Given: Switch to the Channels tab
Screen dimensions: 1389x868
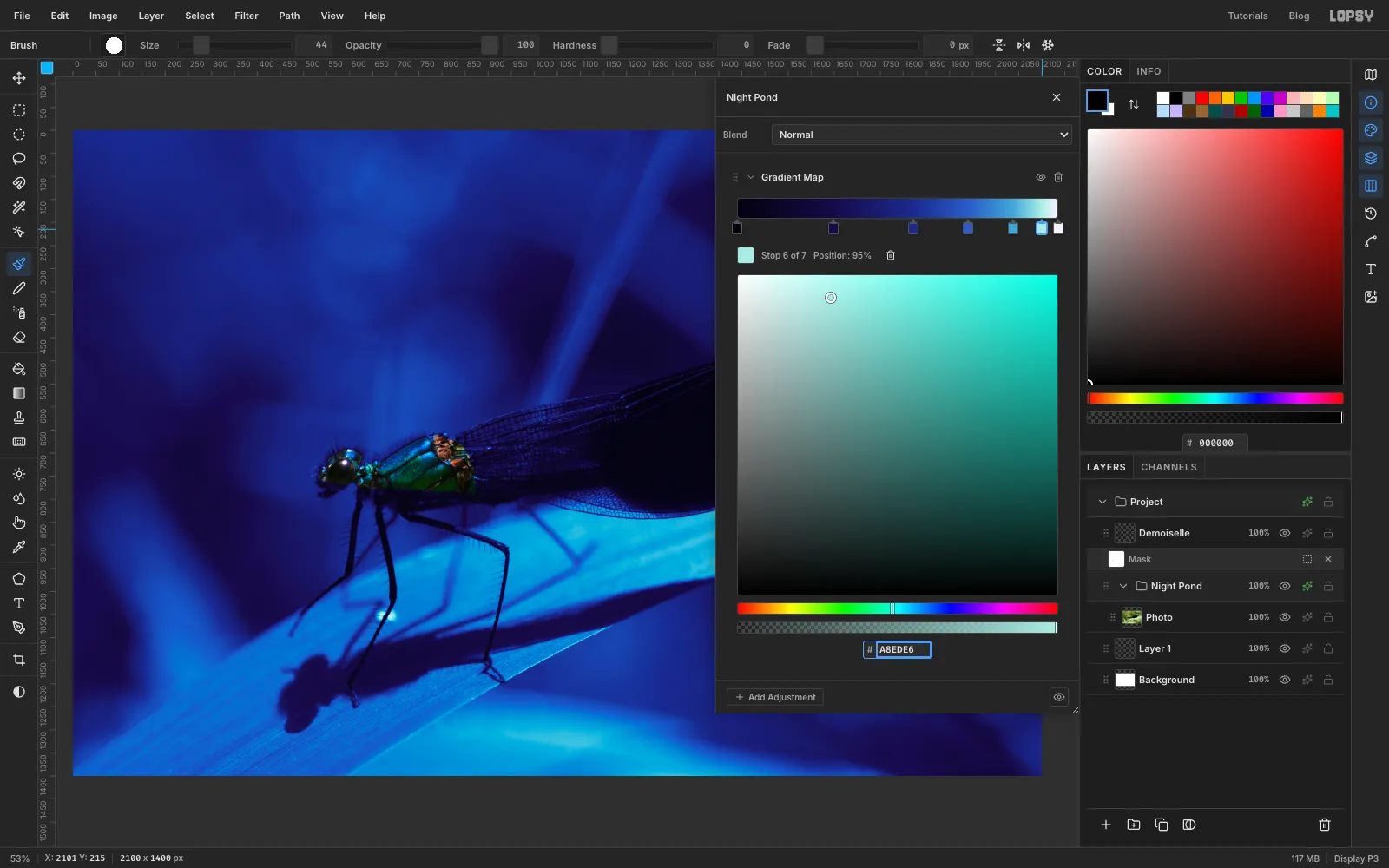Looking at the screenshot, I should point(1168,467).
